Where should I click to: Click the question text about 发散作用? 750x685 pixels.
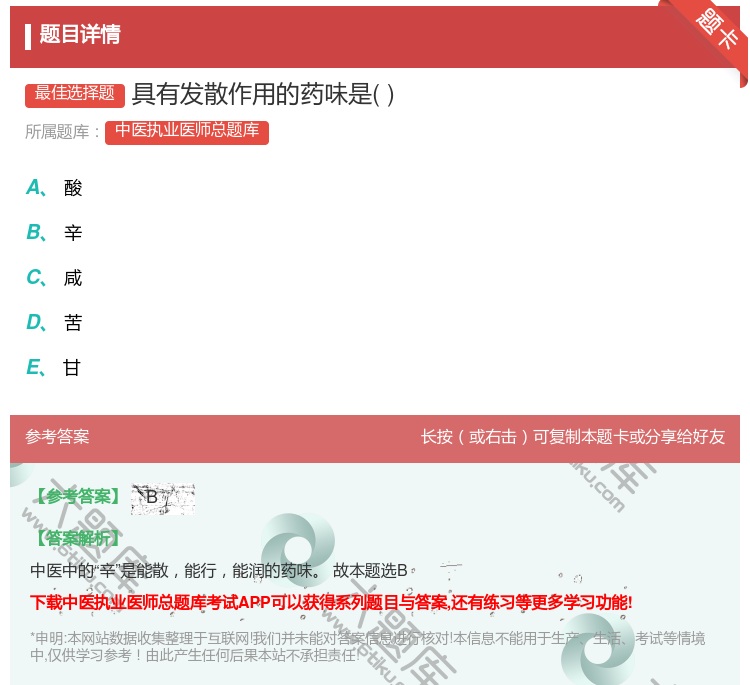tap(263, 94)
